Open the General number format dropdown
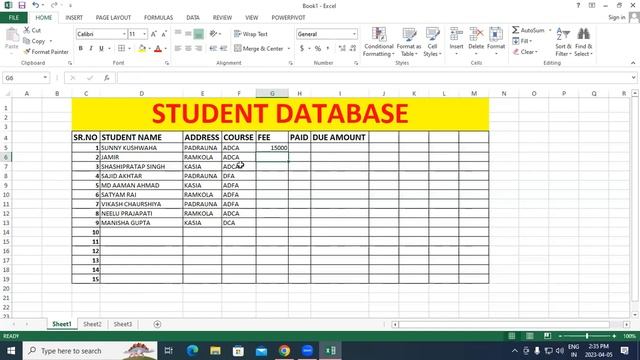This screenshot has height=360, width=640. pos(354,34)
